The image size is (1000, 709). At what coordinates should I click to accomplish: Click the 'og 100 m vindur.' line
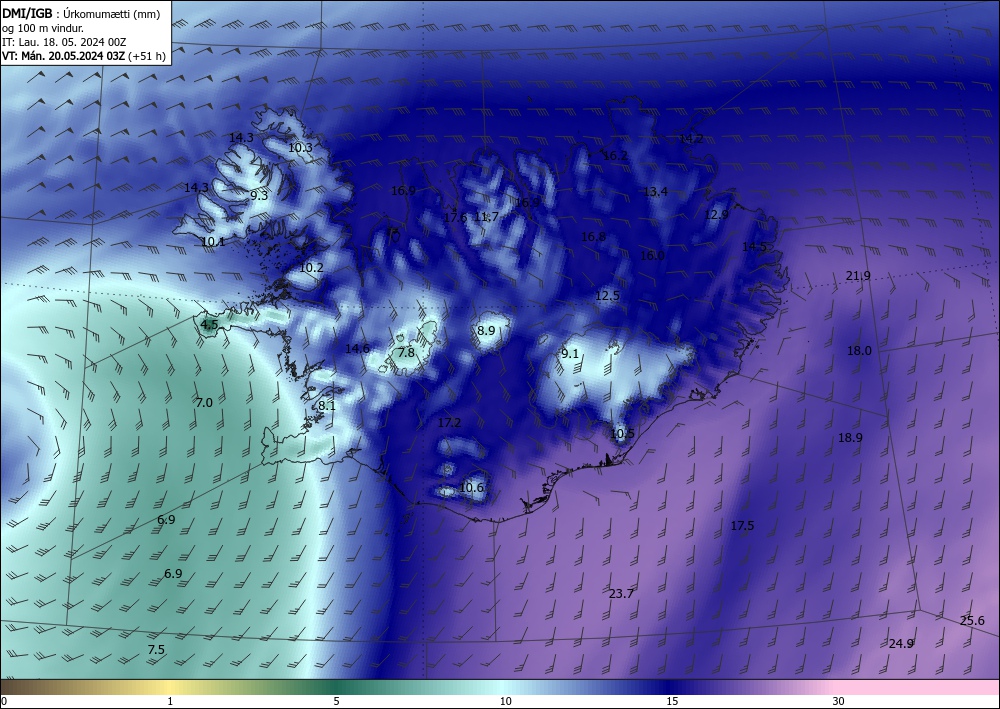[x=43, y=28]
